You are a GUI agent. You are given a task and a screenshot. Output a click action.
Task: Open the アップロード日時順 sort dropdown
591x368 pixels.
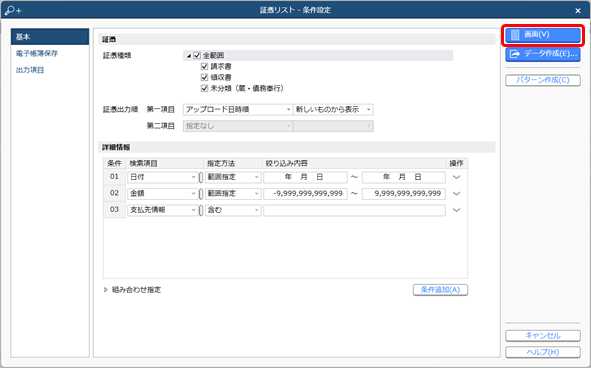[x=238, y=109]
